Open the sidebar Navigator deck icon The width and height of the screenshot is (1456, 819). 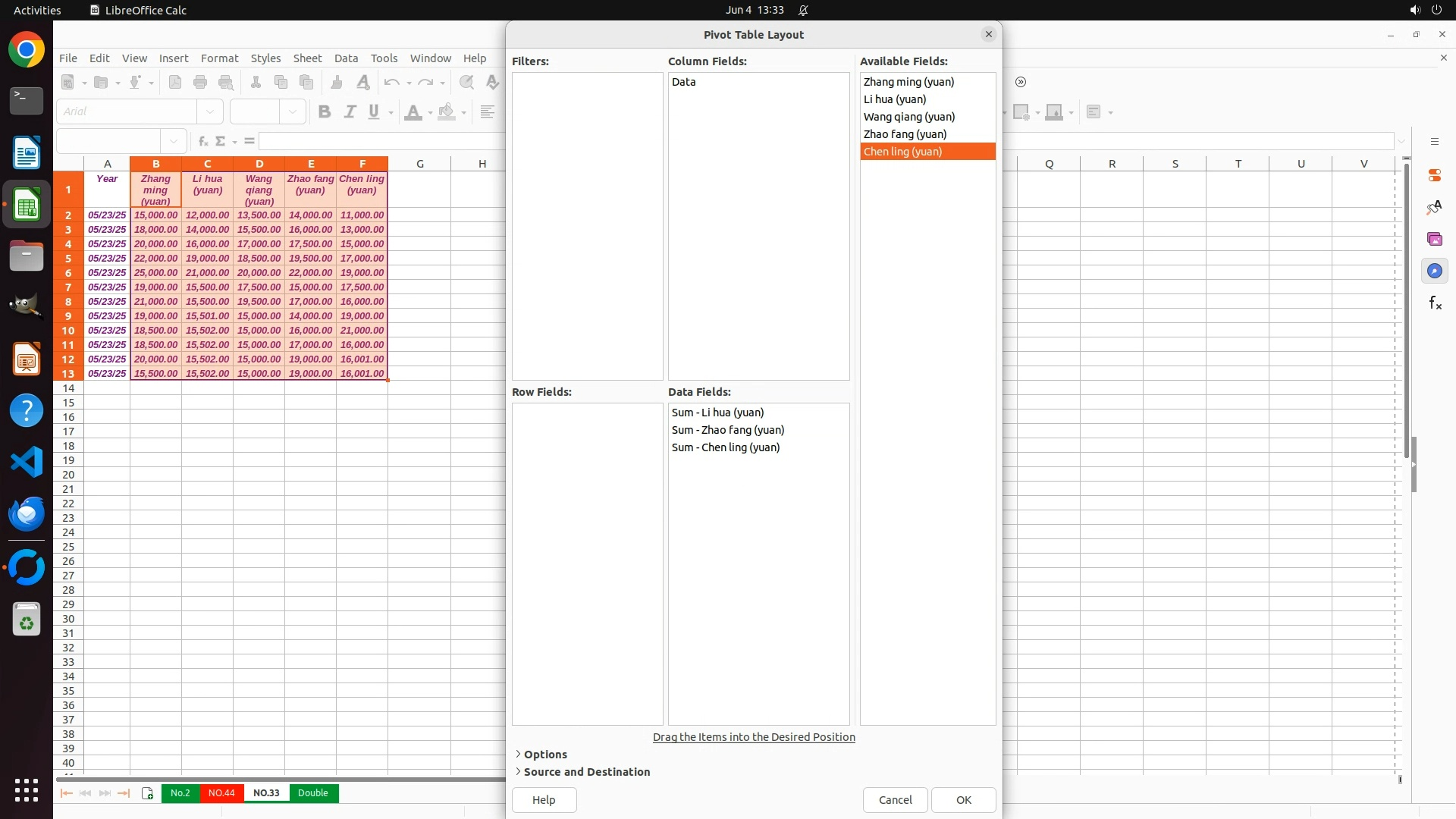tap(1434, 271)
